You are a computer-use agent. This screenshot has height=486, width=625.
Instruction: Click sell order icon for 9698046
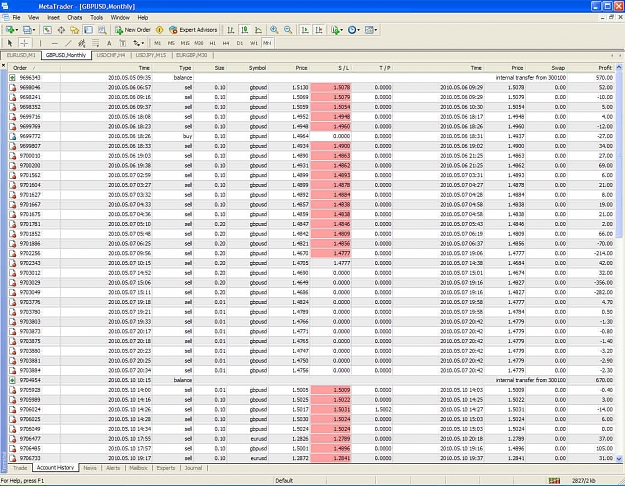point(12,87)
